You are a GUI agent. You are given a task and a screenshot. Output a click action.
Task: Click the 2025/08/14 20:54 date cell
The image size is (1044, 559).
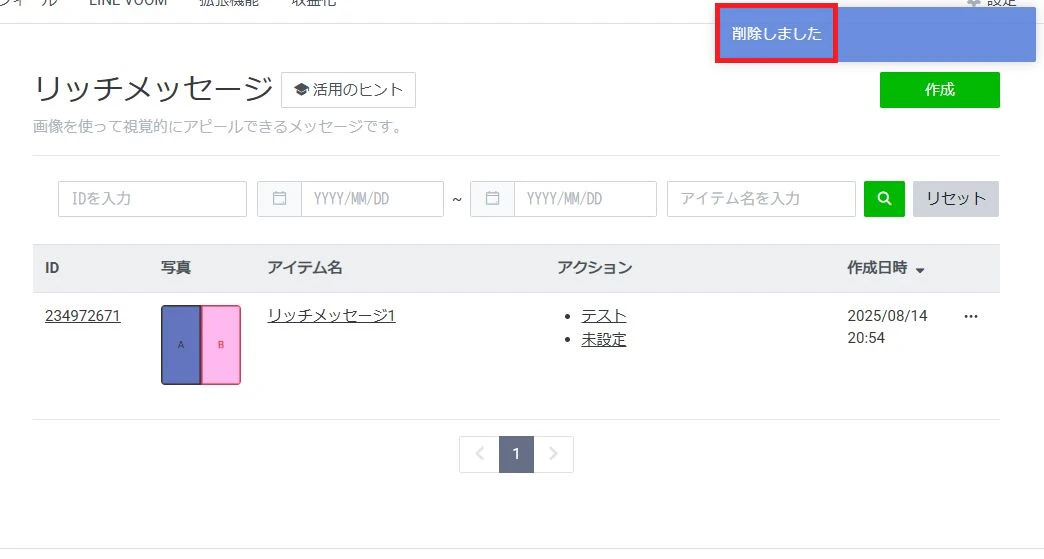[887, 327]
